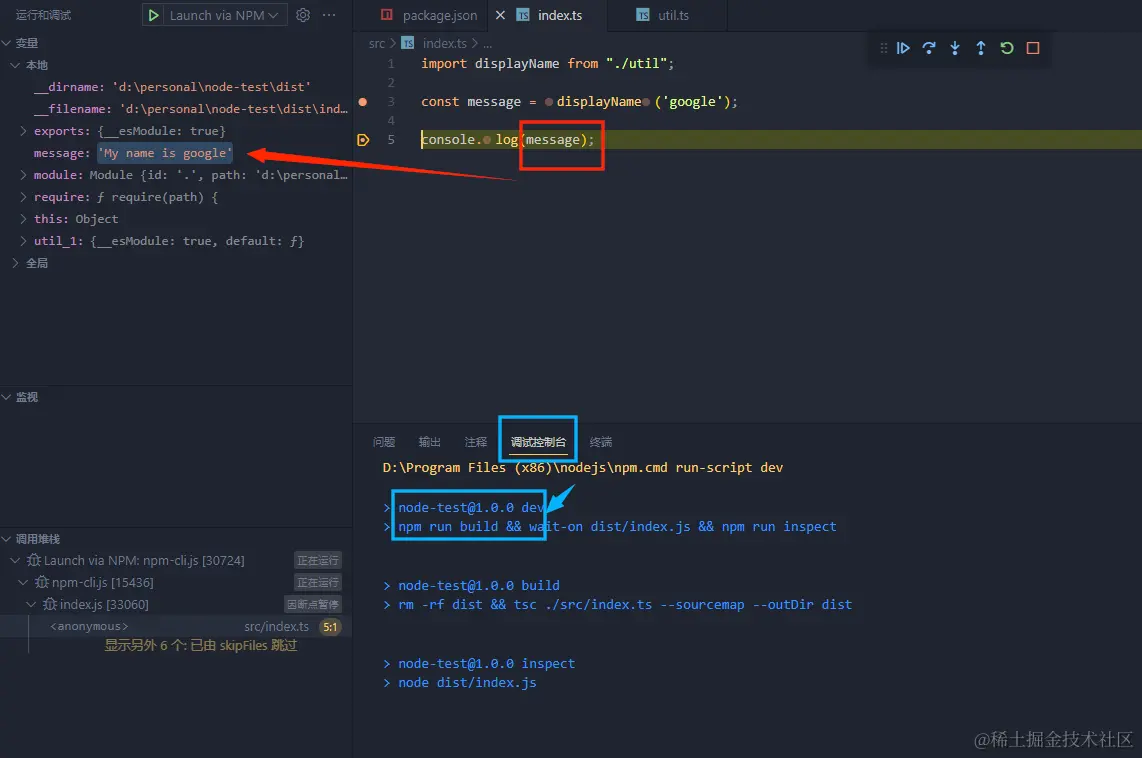Click the bug icon beside Launch via NPM session
The image size is (1142, 758).
[x=34, y=561]
